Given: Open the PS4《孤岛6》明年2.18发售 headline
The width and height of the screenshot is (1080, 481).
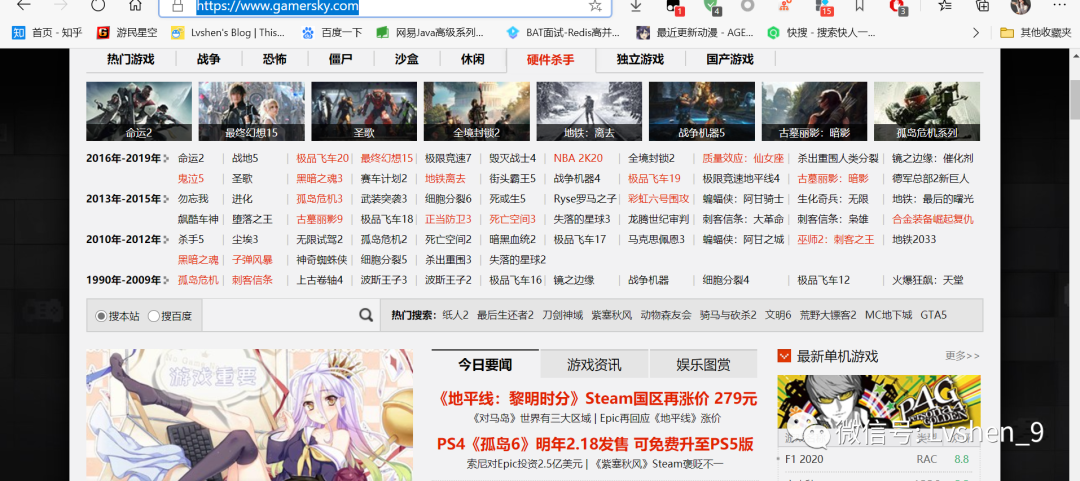Looking at the screenshot, I should (595, 444).
